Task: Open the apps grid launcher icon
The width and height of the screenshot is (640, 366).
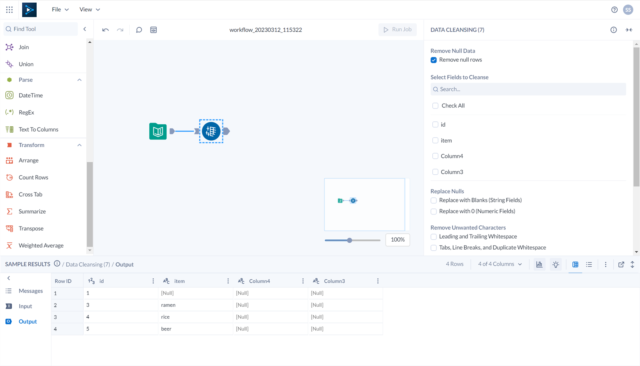Action: (x=9, y=9)
